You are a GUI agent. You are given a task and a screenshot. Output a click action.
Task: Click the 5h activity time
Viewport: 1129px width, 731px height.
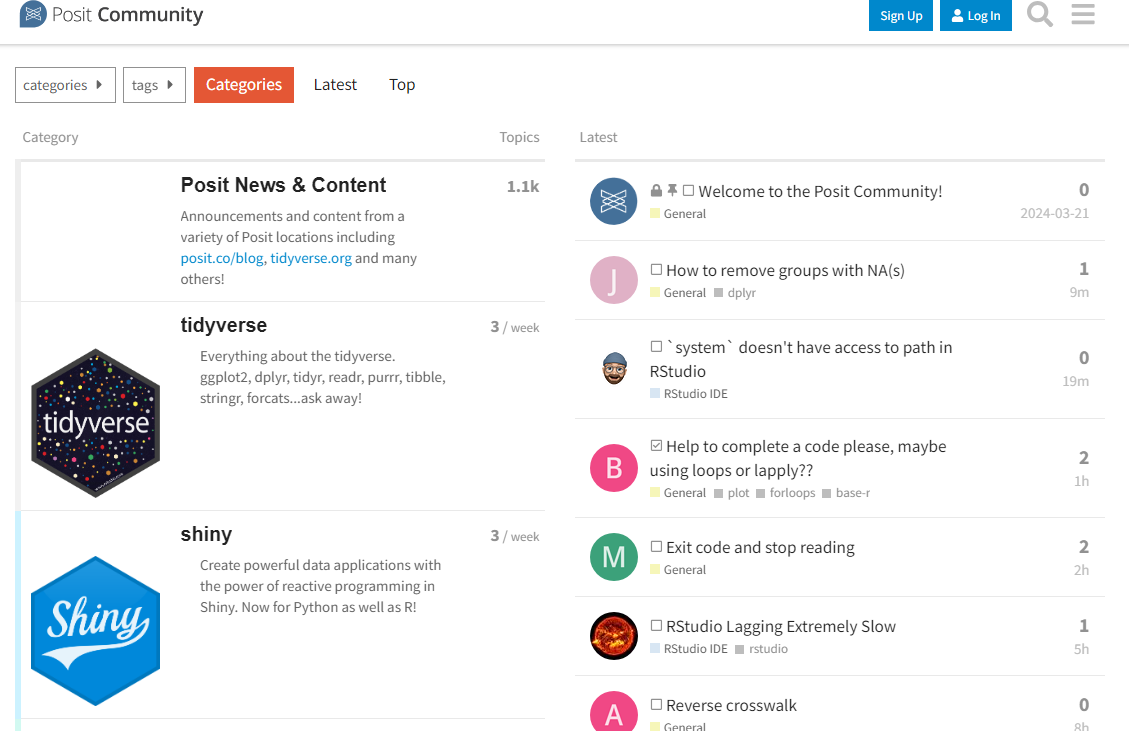(x=1081, y=649)
